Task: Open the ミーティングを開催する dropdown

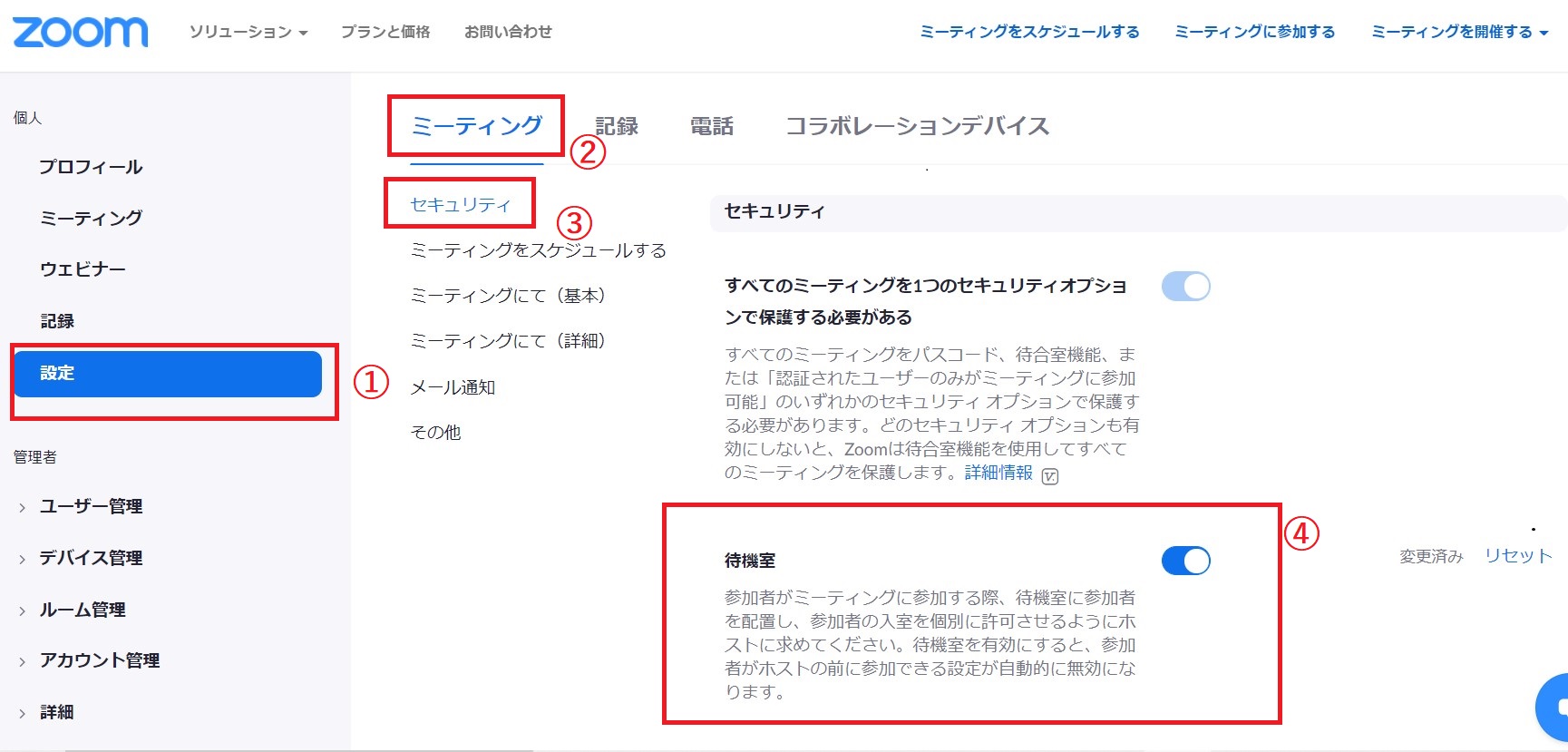Action: (1459, 32)
